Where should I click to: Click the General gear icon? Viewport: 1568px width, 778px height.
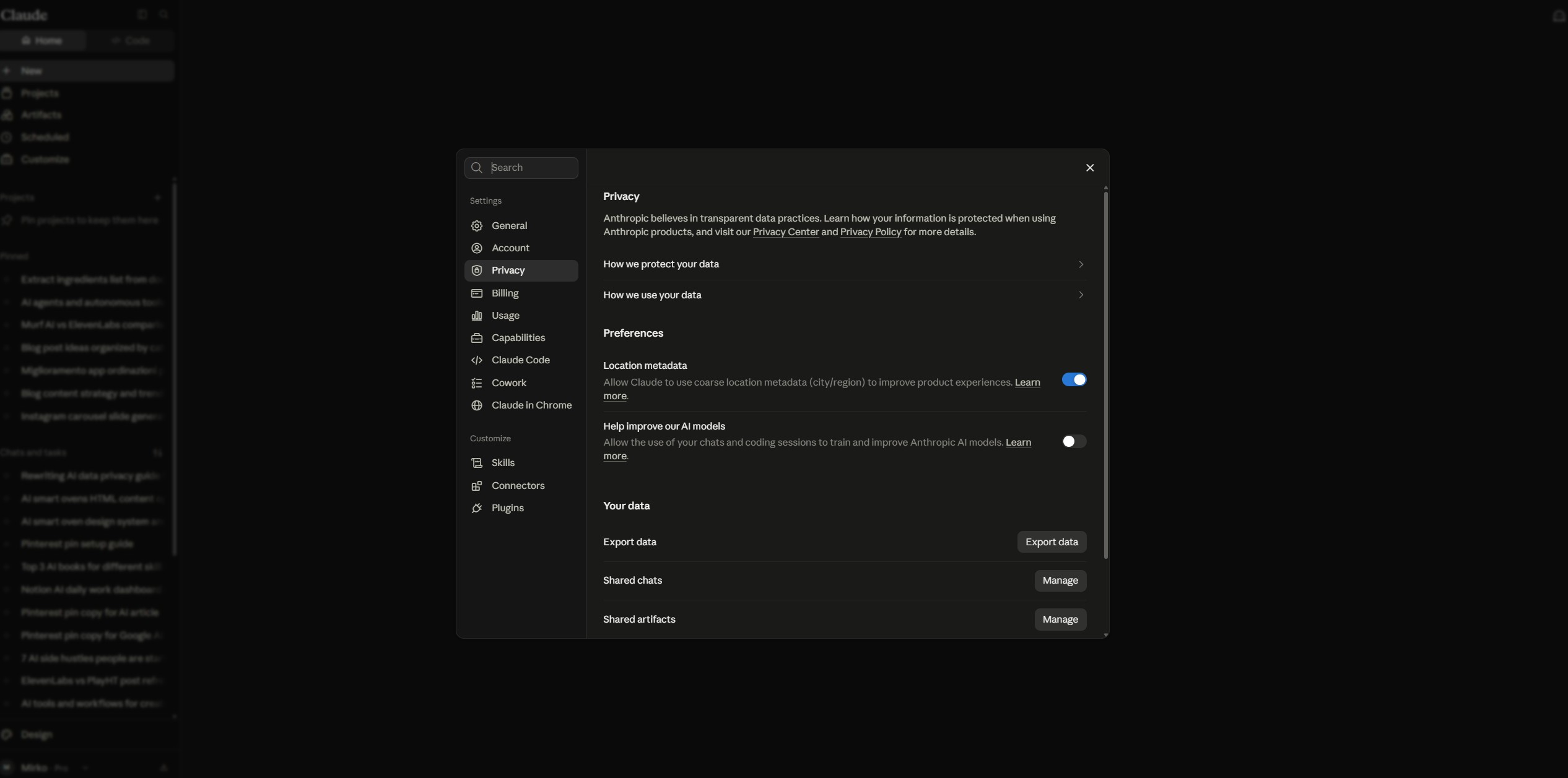tap(476, 226)
